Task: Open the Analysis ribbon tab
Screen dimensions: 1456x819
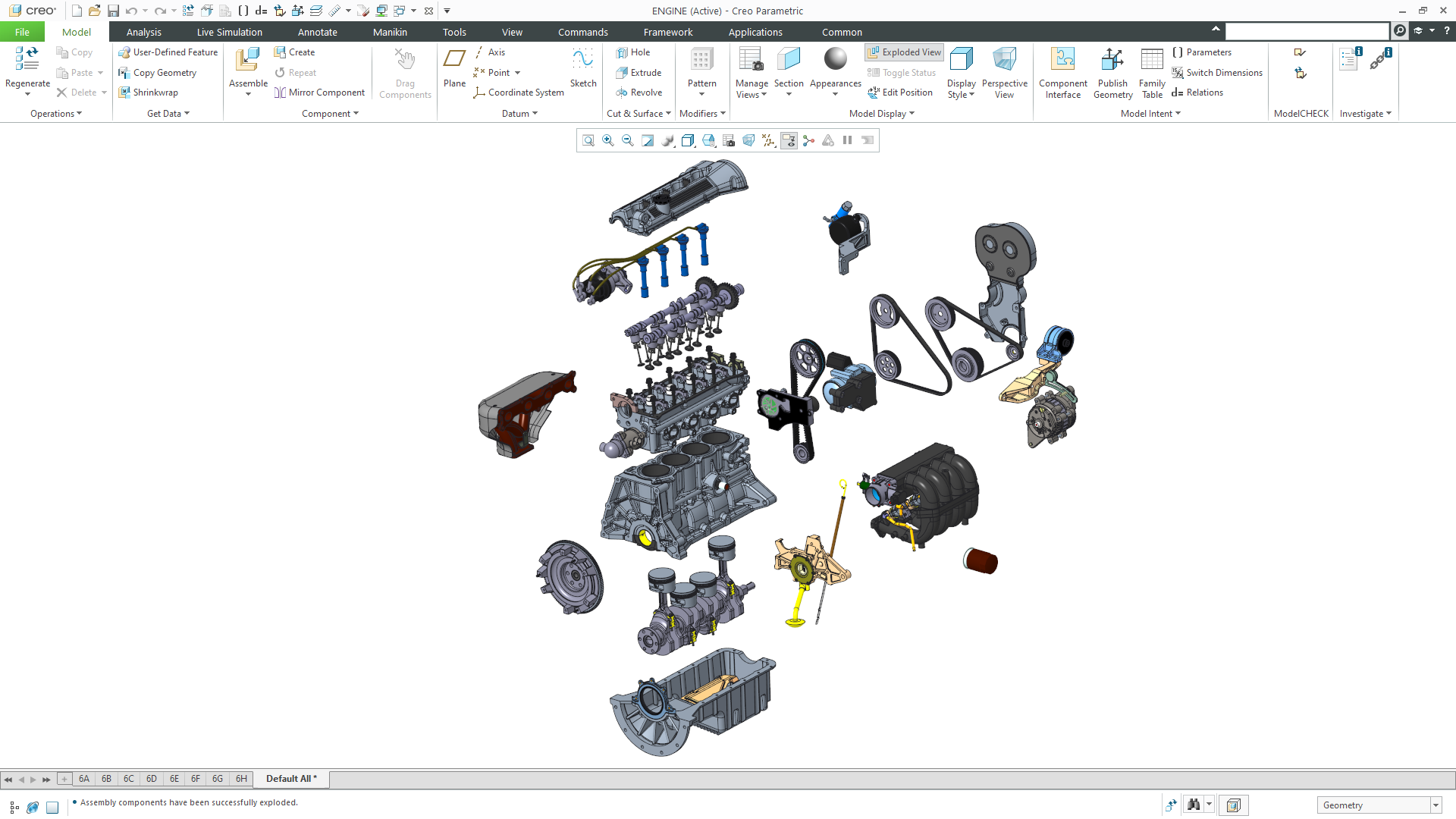Action: click(144, 32)
